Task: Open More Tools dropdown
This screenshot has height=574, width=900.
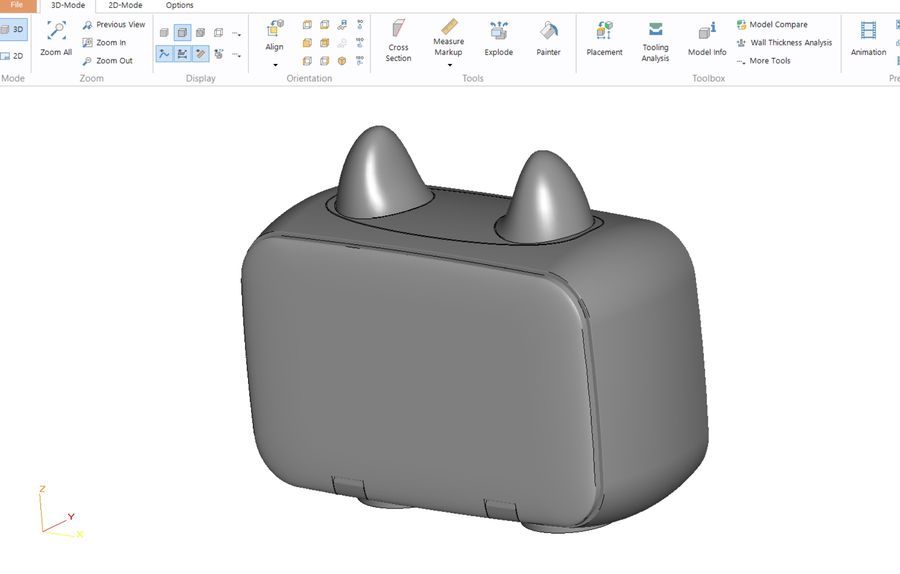Action: pyautogui.click(x=763, y=60)
